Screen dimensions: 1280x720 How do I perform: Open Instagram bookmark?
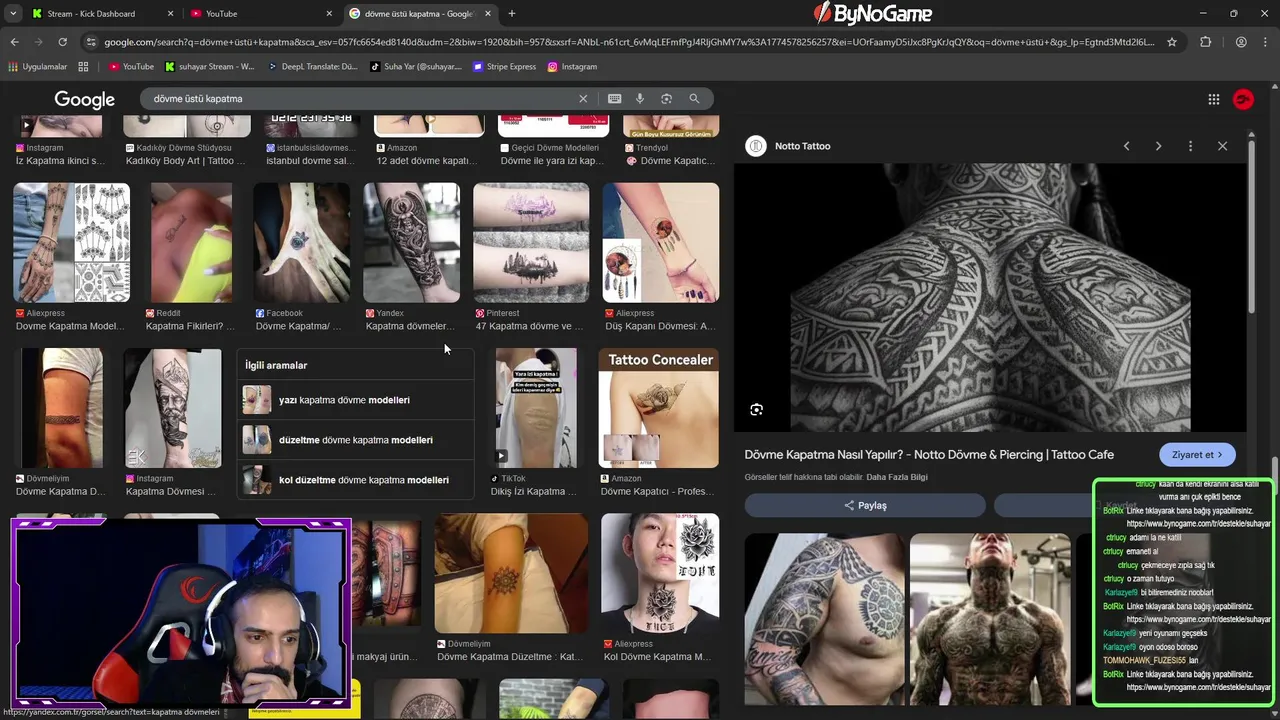pos(572,67)
